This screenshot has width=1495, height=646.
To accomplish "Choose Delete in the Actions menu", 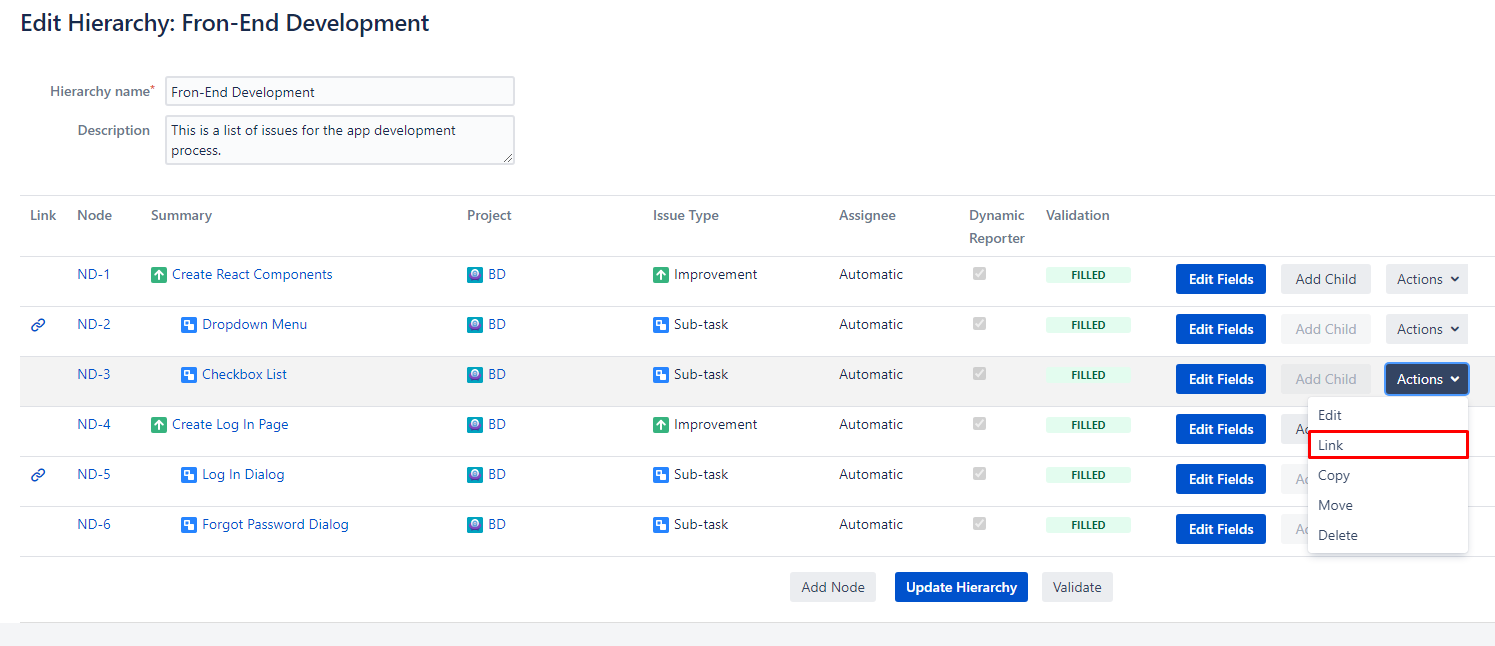I will coord(1338,535).
